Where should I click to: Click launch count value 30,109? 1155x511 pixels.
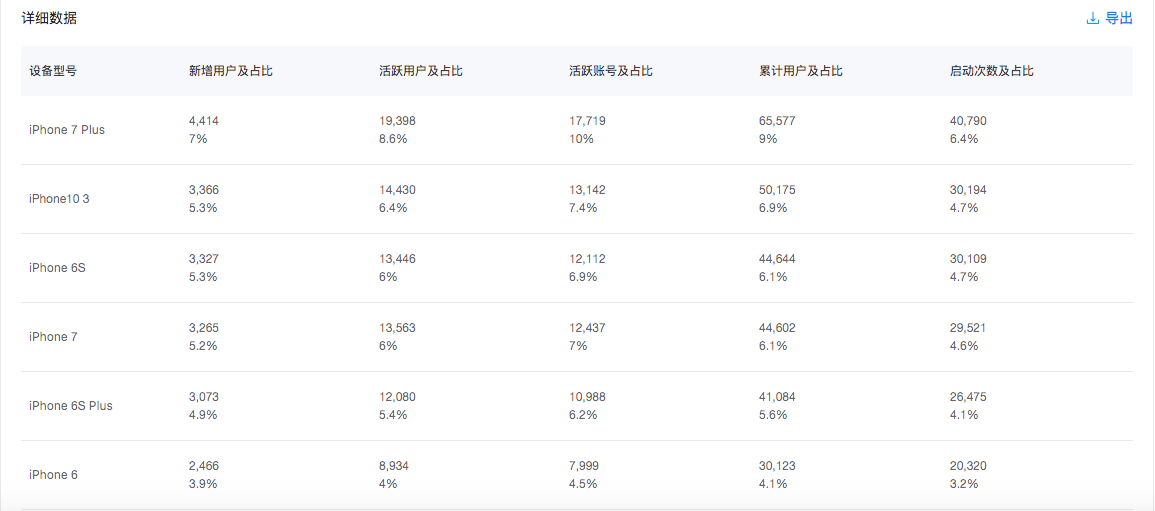968,259
